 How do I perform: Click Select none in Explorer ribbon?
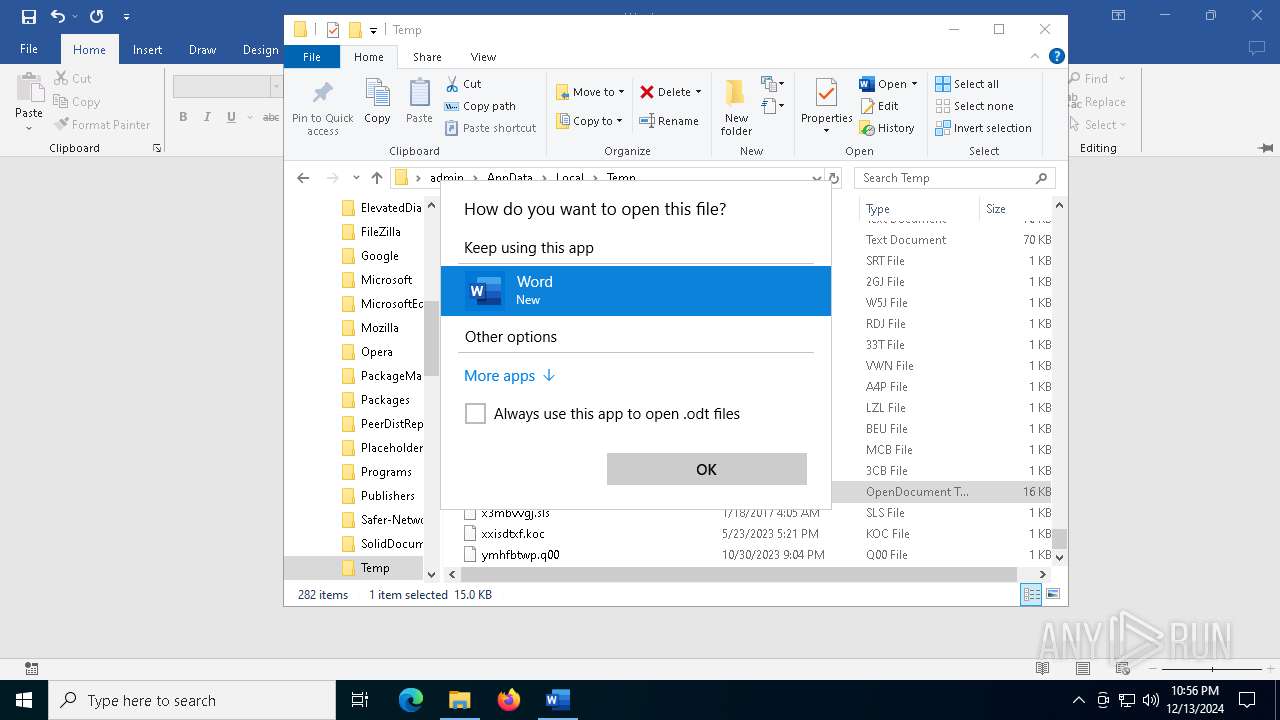974,106
